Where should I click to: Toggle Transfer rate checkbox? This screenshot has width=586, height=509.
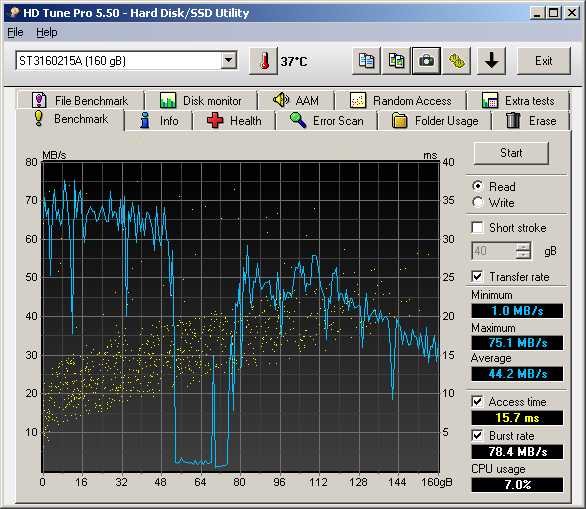coord(477,277)
